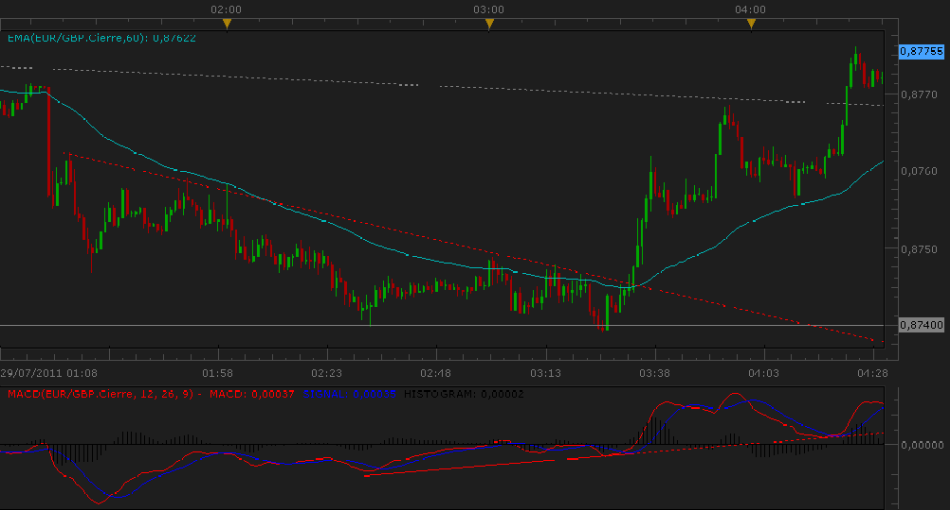This screenshot has height=510, width=950.
Task: Select the 29/07/2011 01:08 date label
Action: point(49,372)
